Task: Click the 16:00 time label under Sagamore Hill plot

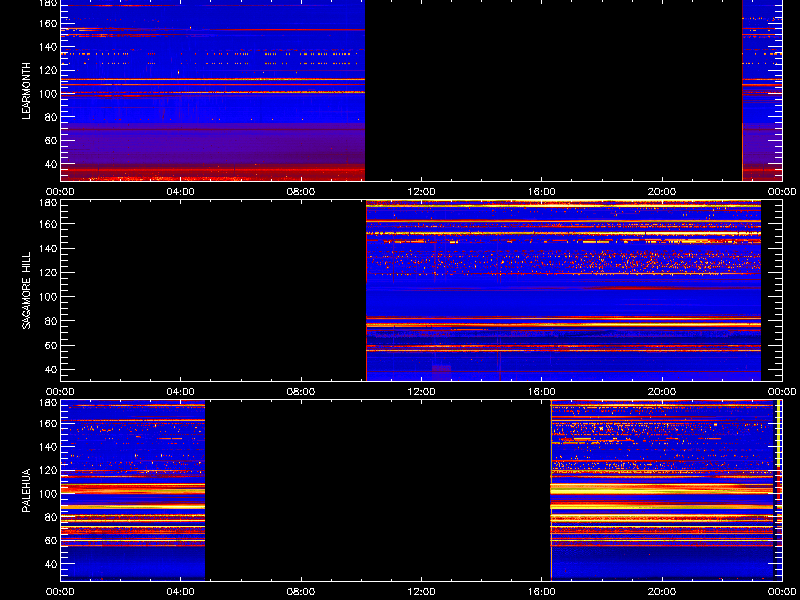Action: coord(542,392)
